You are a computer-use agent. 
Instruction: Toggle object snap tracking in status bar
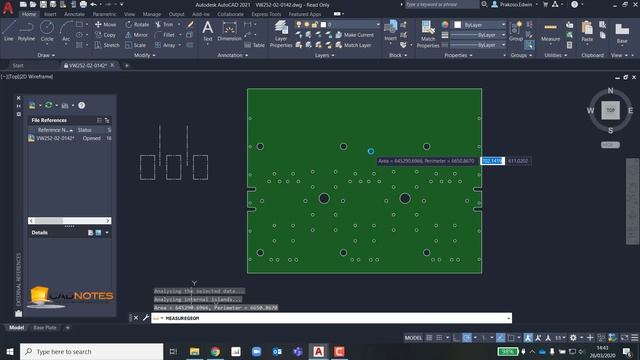[x=500, y=338]
